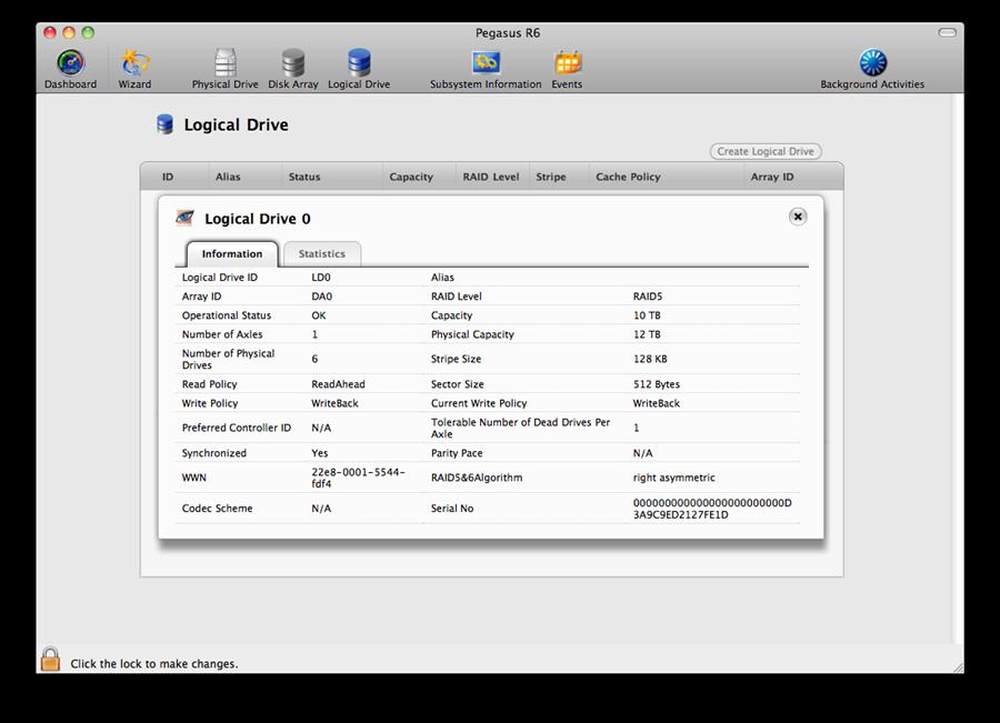Click the OK operational status value
This screenshot has height=723, width=1000.
tap(318, 316)
